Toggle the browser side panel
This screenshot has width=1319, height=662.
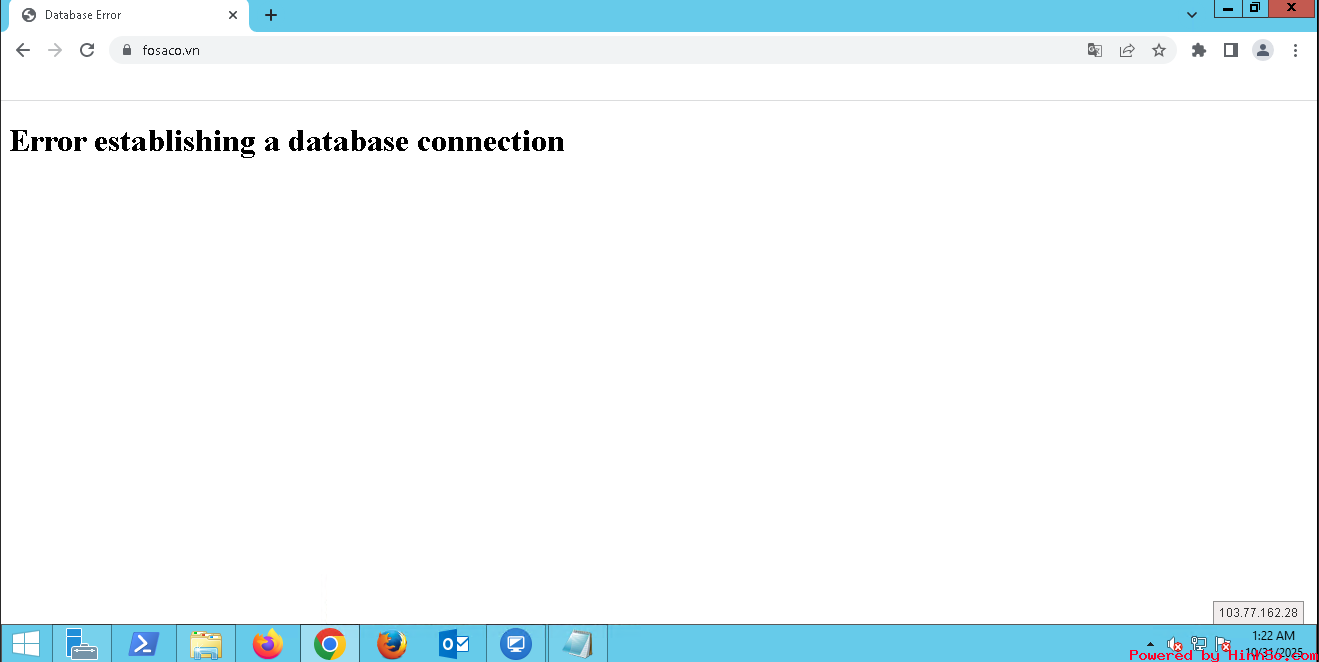pyautogui.click(x=1231, y=50)
